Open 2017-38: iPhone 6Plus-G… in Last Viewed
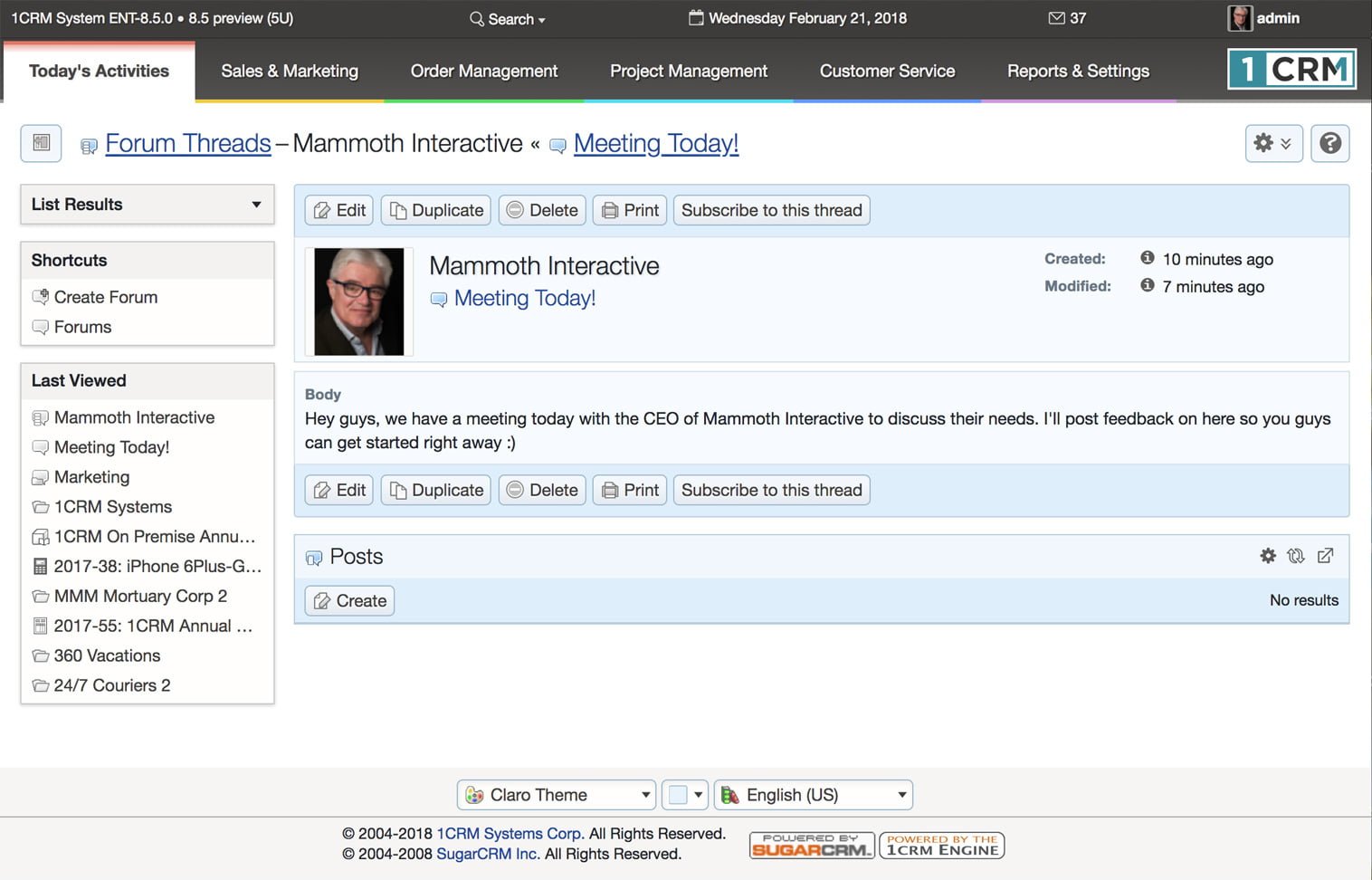This screenshot has width=1372, height=880. point(157,567)
